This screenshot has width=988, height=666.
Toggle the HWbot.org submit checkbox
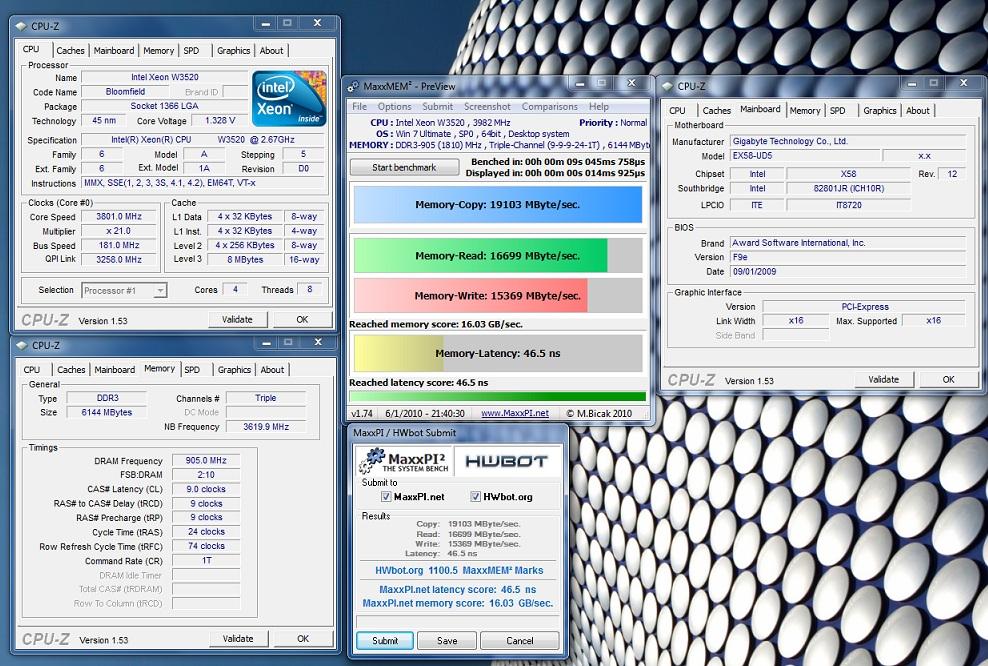[x=476, y=497]
